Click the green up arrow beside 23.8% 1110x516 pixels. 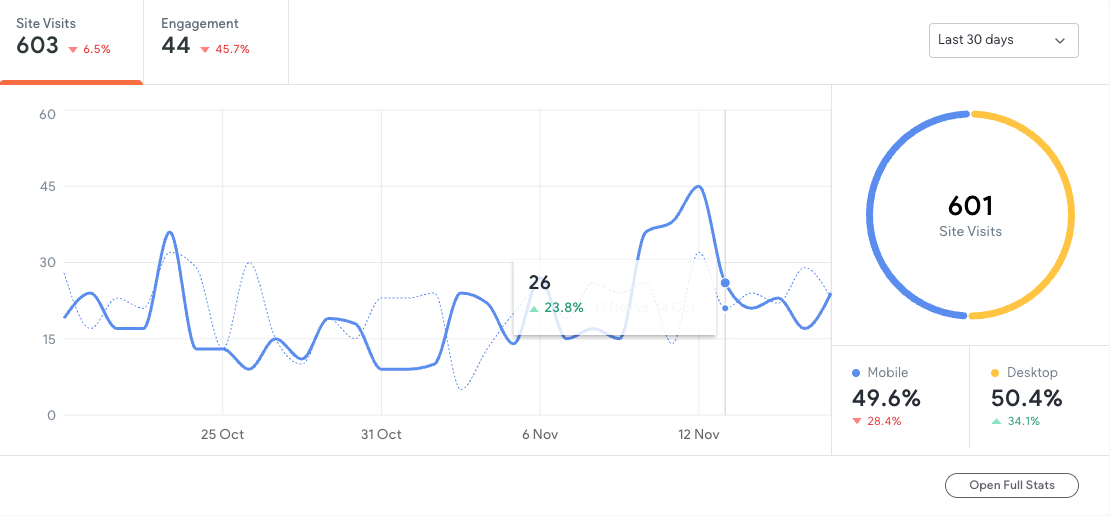pos(534,309)
